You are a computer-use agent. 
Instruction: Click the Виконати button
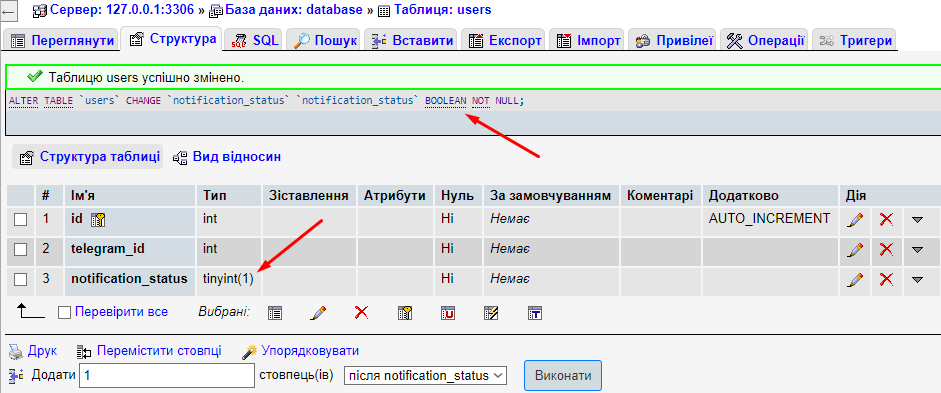[563, 376]
